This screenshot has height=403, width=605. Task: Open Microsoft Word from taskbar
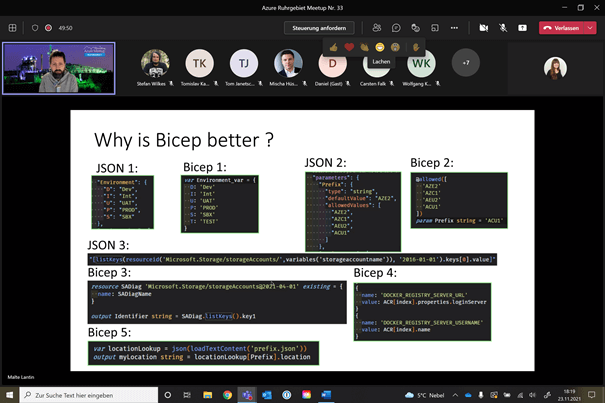tap(326, 395)
